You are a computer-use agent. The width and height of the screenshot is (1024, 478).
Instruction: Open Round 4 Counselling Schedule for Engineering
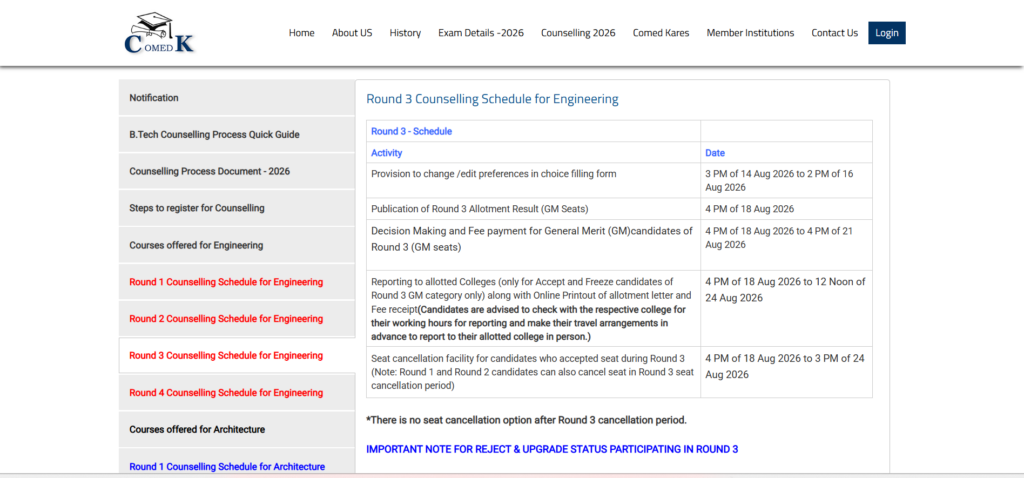click(237, 392)
